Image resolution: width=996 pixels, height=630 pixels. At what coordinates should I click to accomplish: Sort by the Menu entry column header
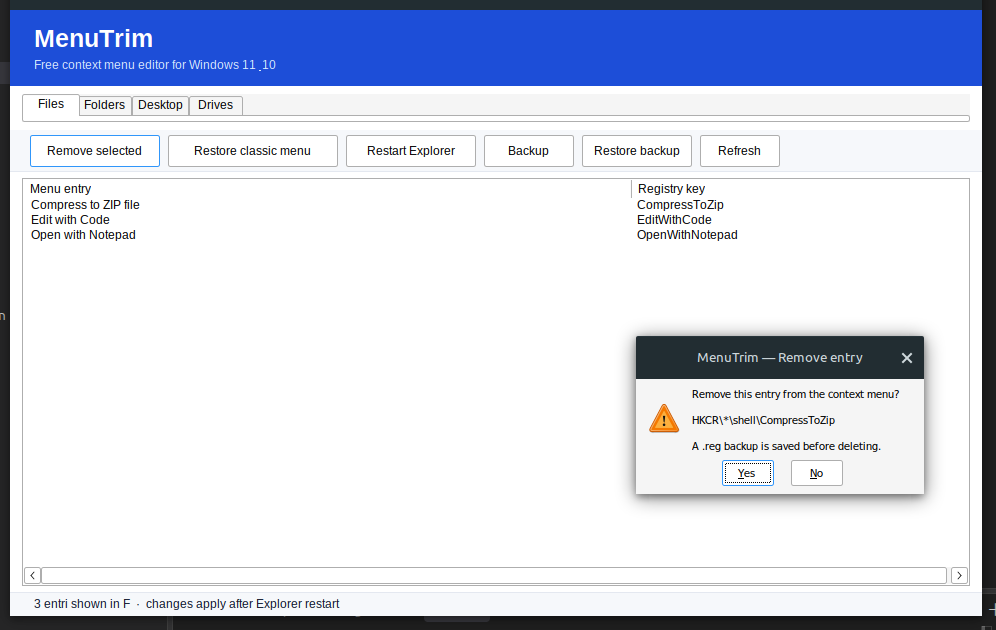pyautogui.click(x=328, y=189)
